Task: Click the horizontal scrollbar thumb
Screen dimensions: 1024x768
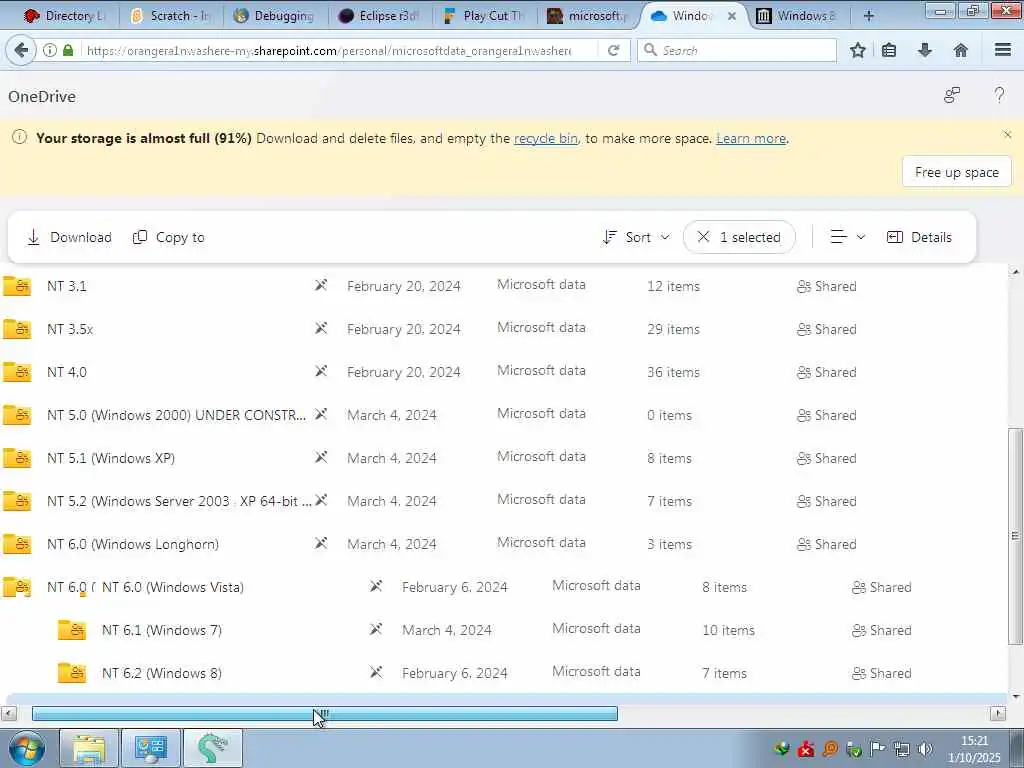Action: coord(325,713)
